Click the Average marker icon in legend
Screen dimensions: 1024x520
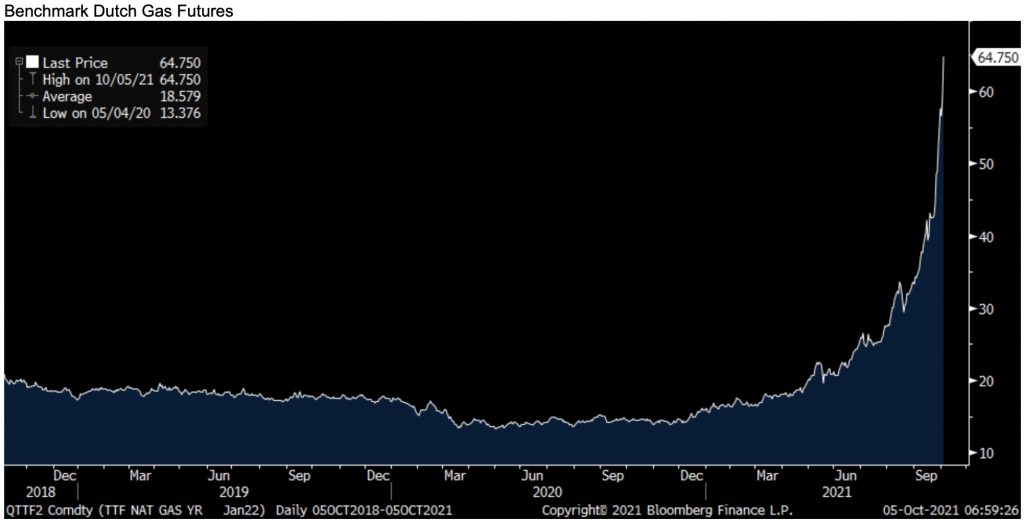(32, 97)
